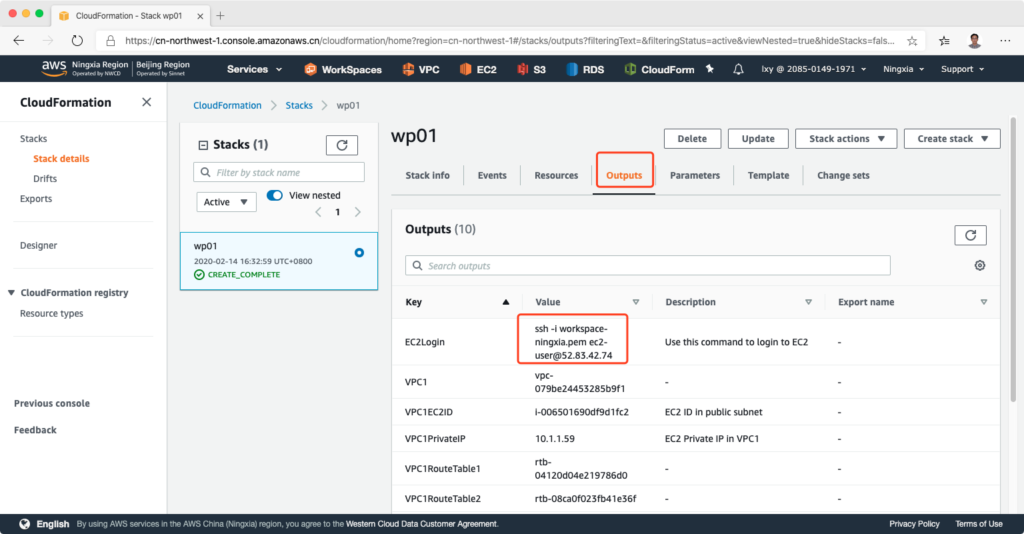Collapse the Stacks panel header
The width and height of the screenshot is (1024, 534).
[204, 145]
